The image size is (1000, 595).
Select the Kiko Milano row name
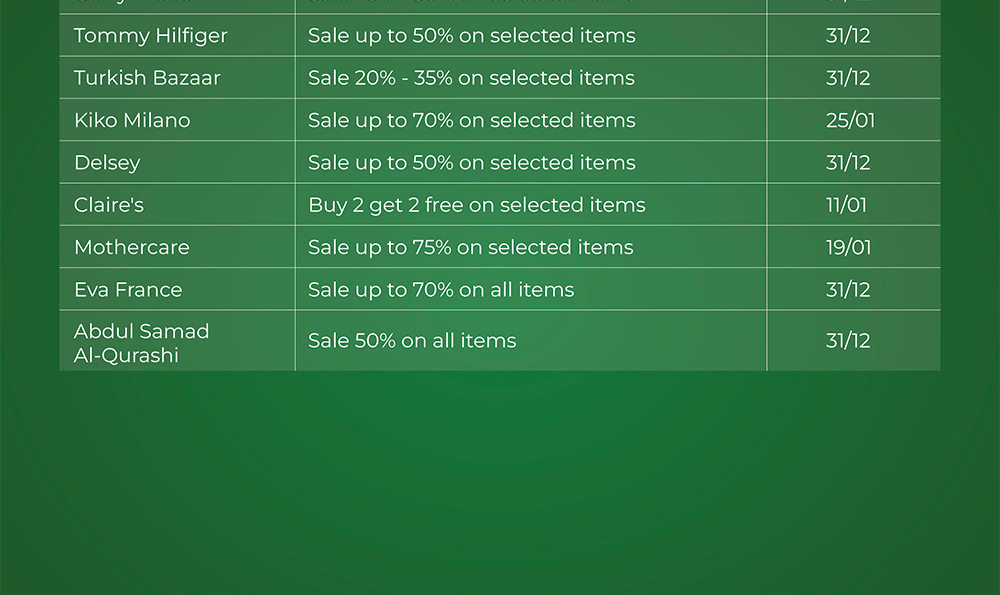tap(132, 120)
